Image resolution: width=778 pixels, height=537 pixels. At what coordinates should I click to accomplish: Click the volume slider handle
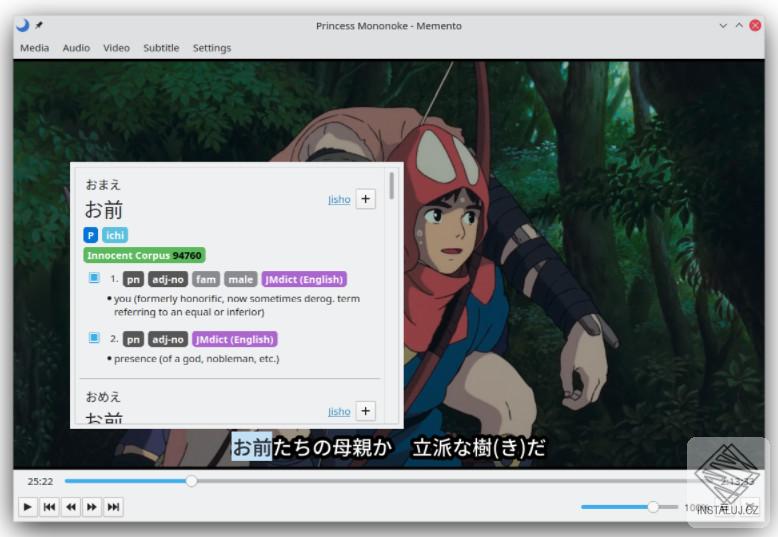point(653,507)
